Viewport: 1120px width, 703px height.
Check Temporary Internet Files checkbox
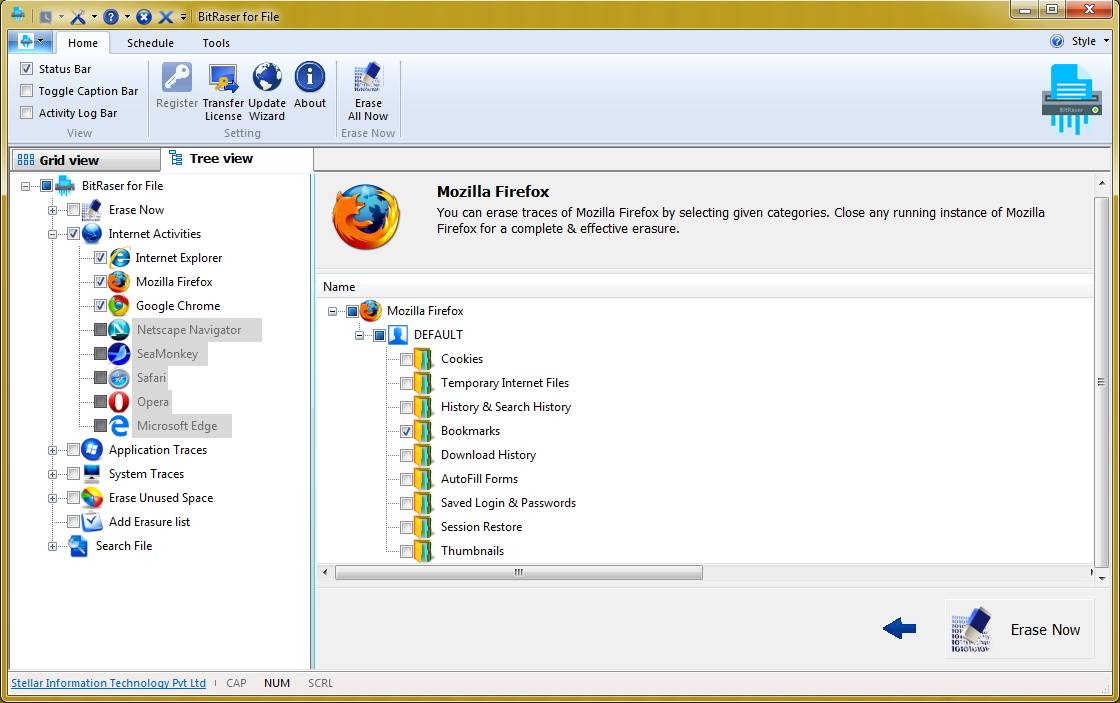point(406,384)
